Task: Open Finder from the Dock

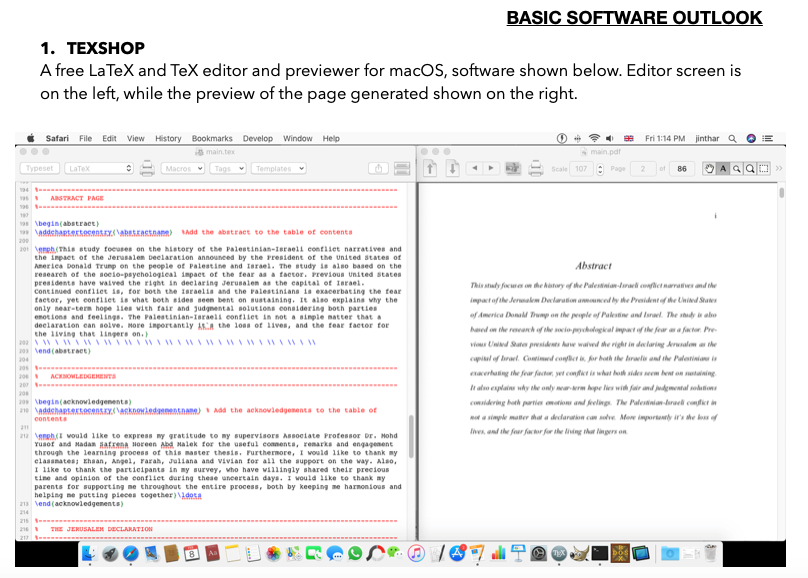Action: 90,554
